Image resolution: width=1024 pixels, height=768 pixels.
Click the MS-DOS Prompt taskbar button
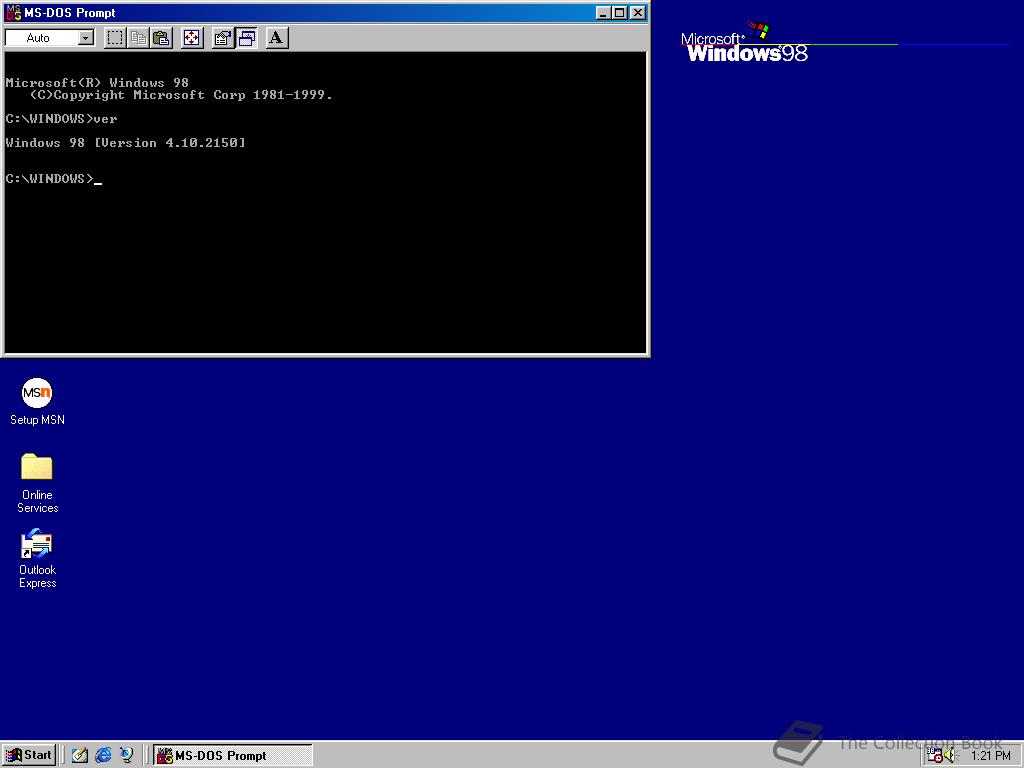(232, 756)
